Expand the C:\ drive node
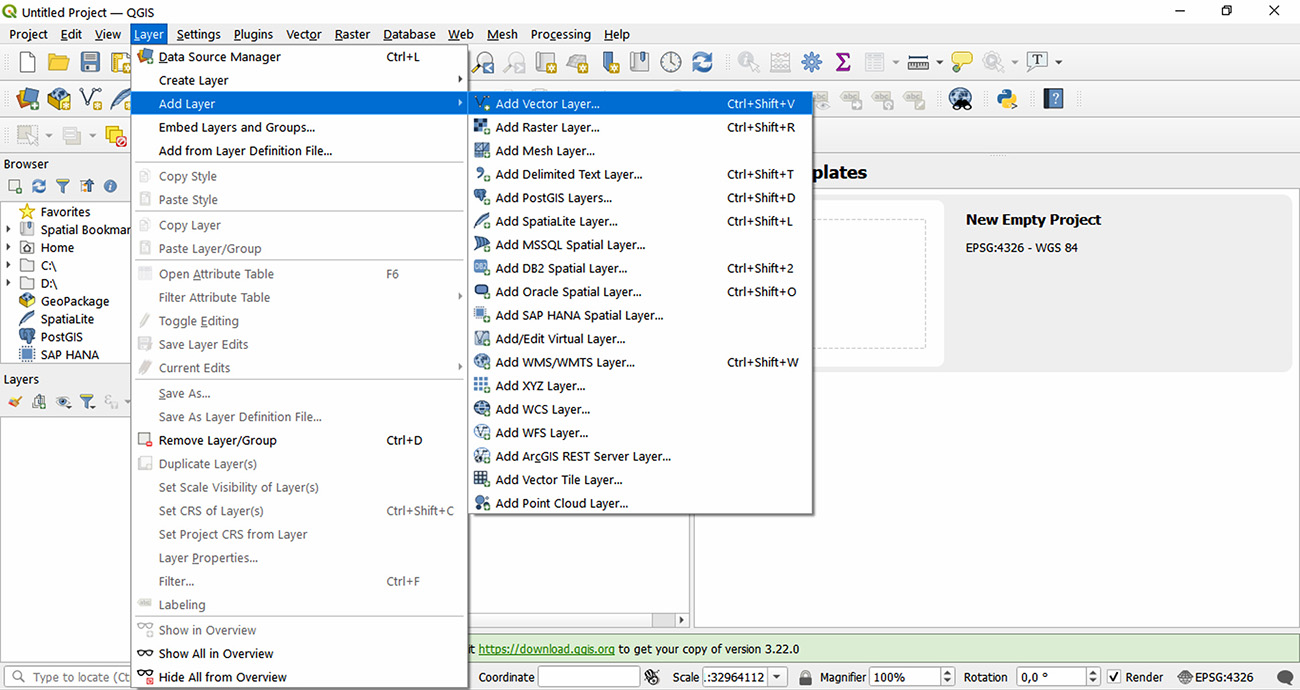Screen dimensions: 1300x690 point(9,266)
